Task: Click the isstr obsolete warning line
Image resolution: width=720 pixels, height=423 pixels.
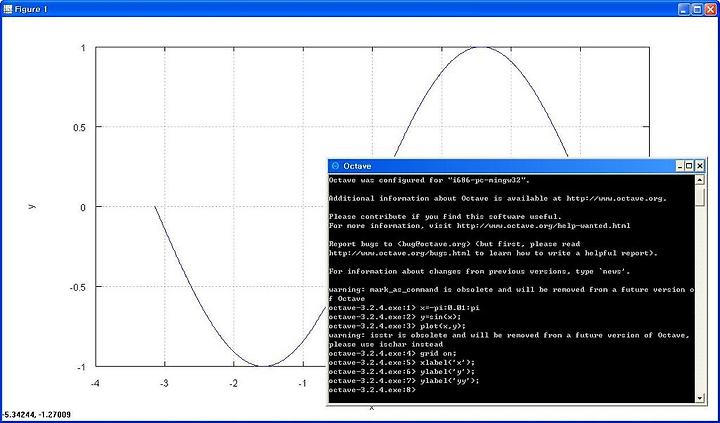Action: coord(510,335)
